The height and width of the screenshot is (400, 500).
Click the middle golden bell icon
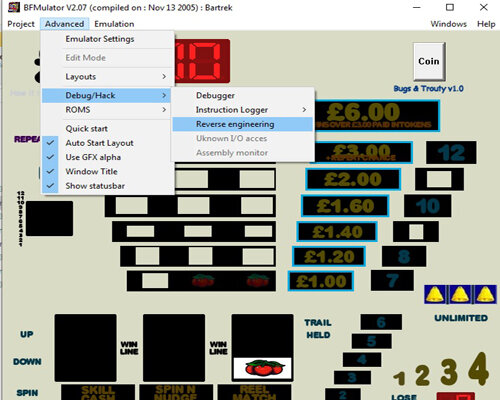[x=460, y=294]
